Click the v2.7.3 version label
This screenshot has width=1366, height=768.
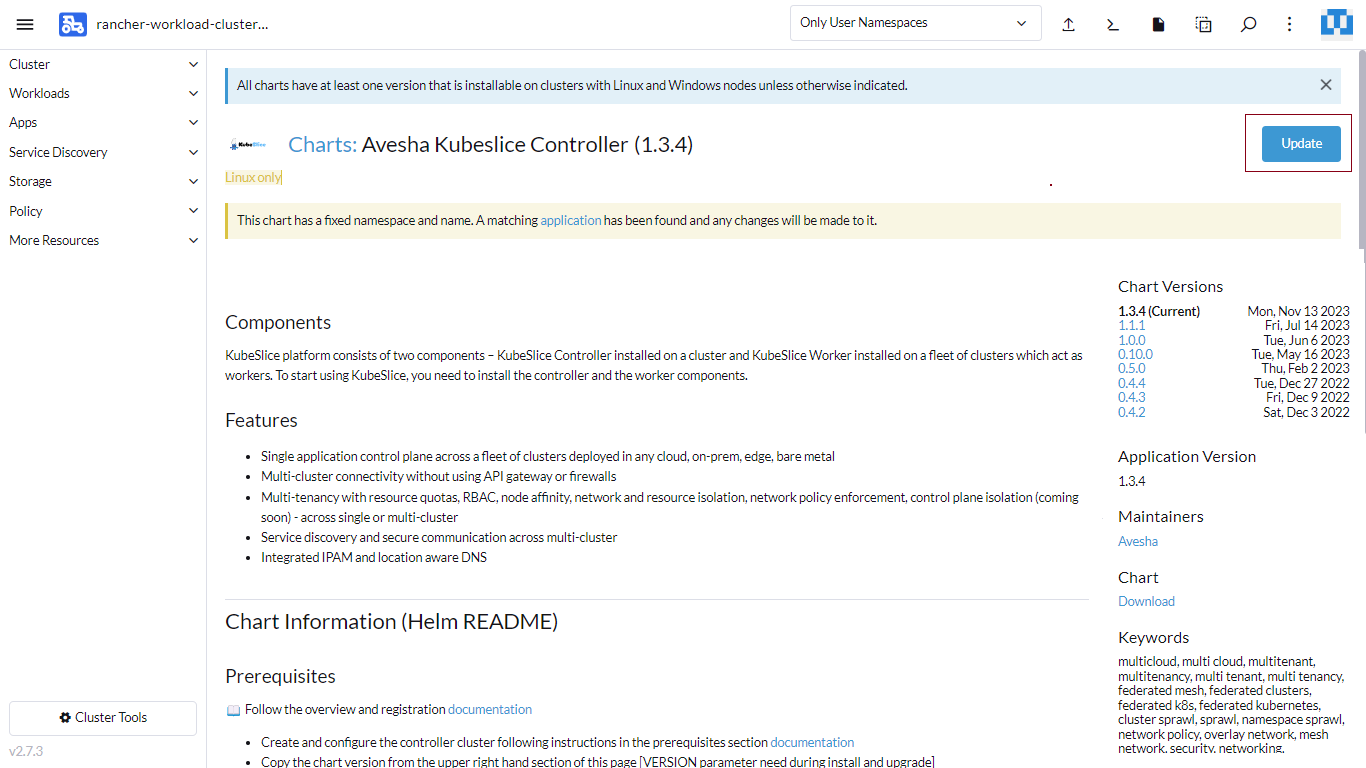(26, 751)
